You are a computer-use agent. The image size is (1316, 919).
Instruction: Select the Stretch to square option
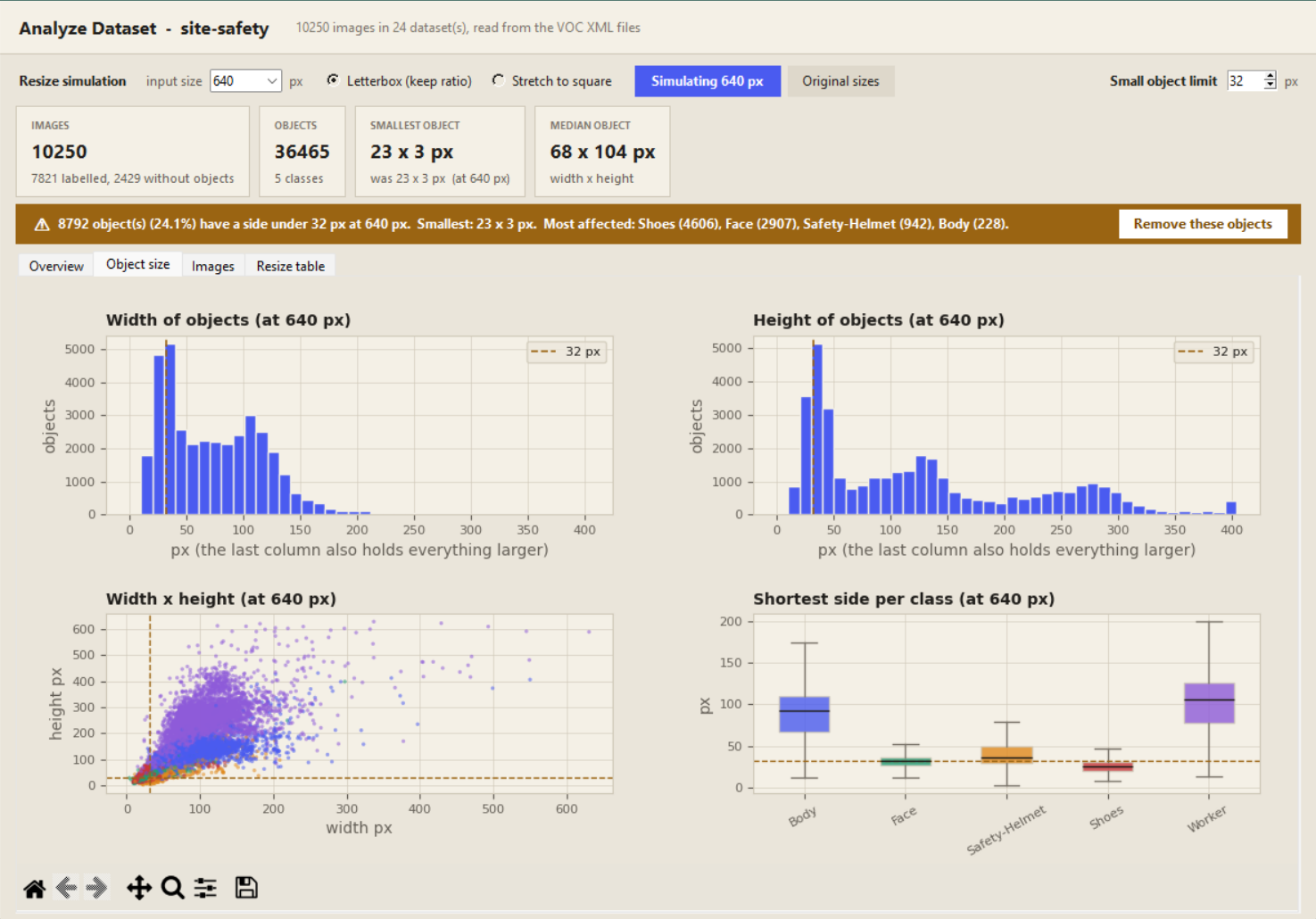coord(552,81)
